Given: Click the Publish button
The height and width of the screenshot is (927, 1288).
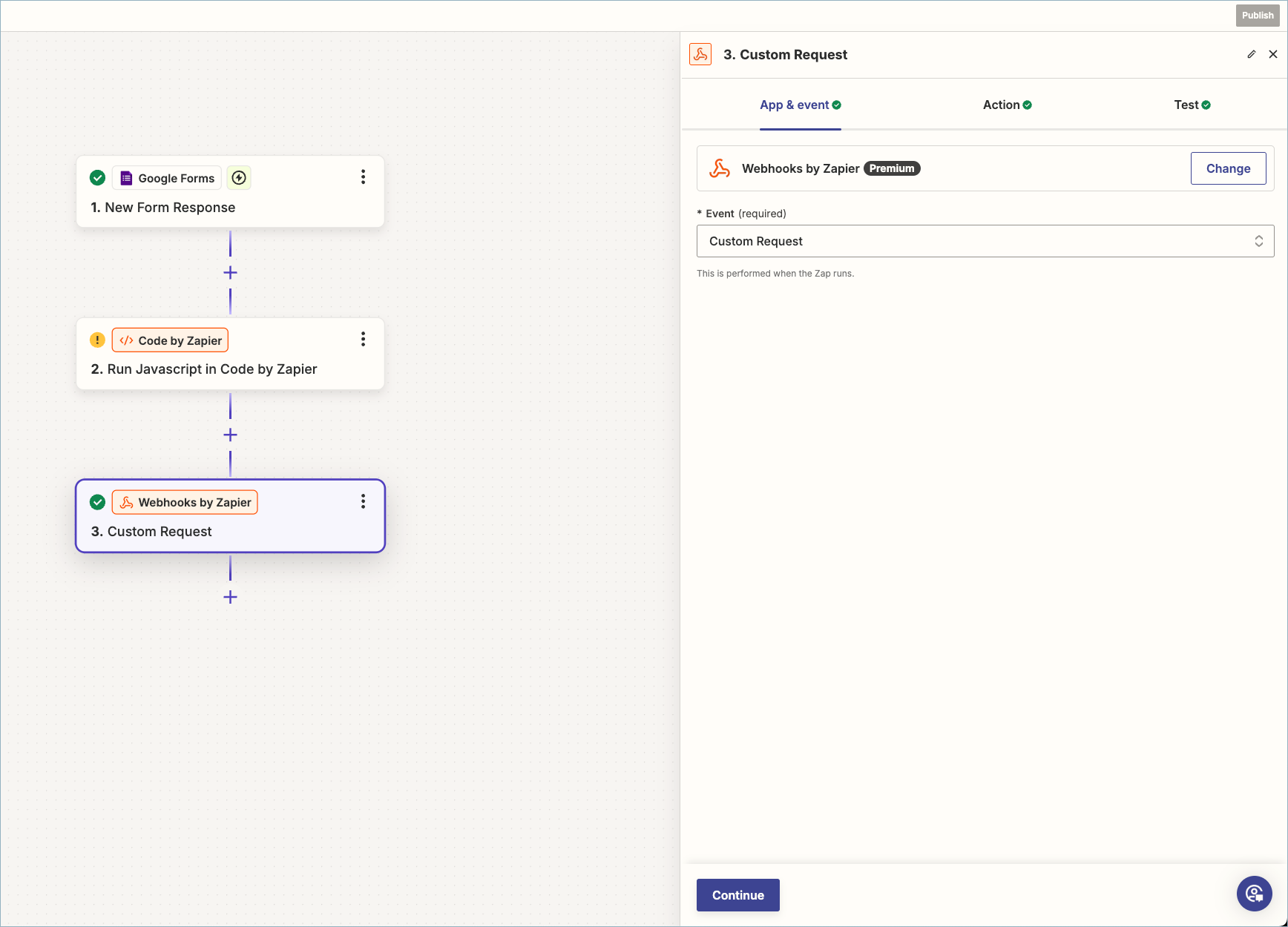Looking at the screenshot, I should [x=1258, y=16].
